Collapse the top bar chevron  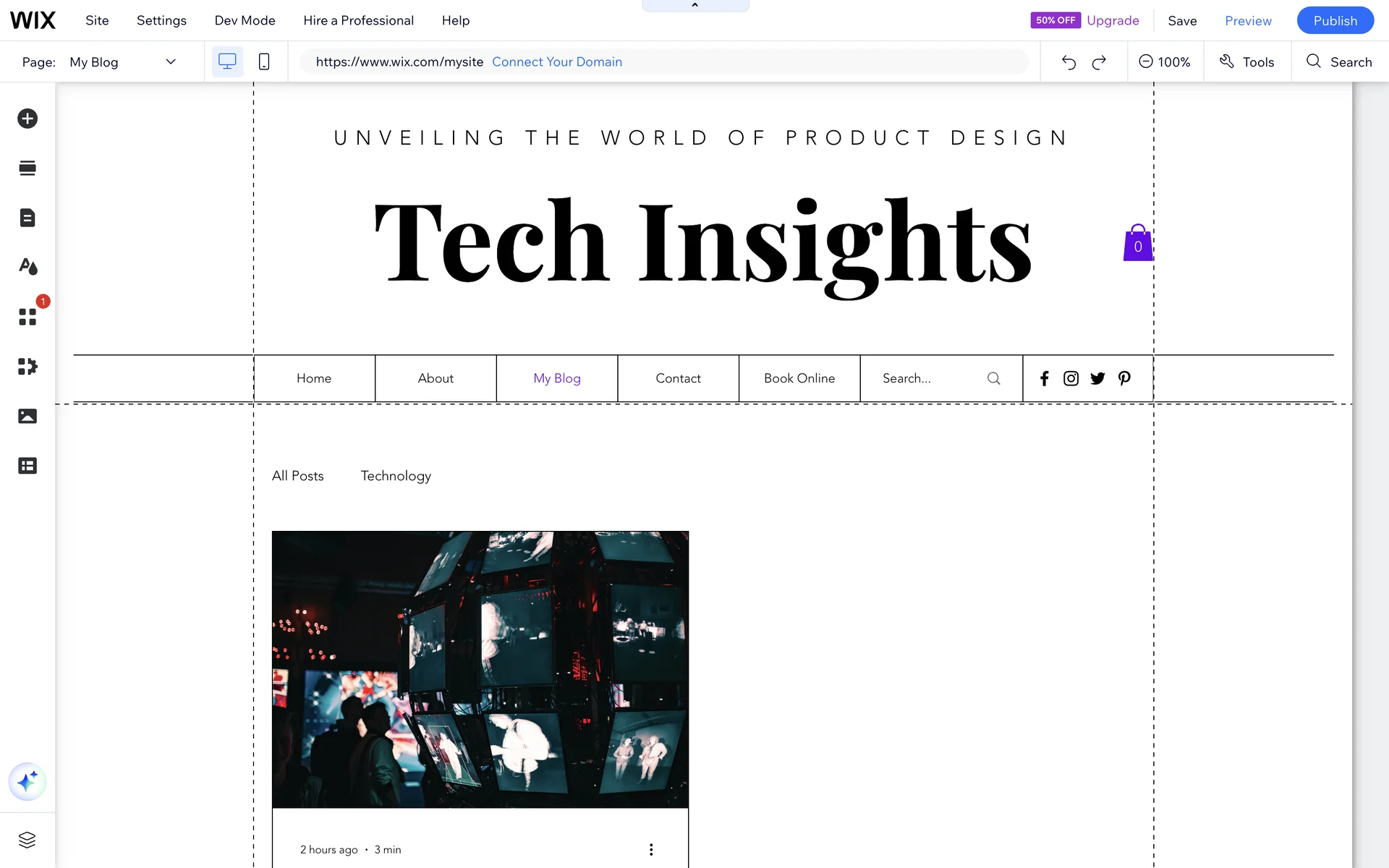click(x=694, y=6)
